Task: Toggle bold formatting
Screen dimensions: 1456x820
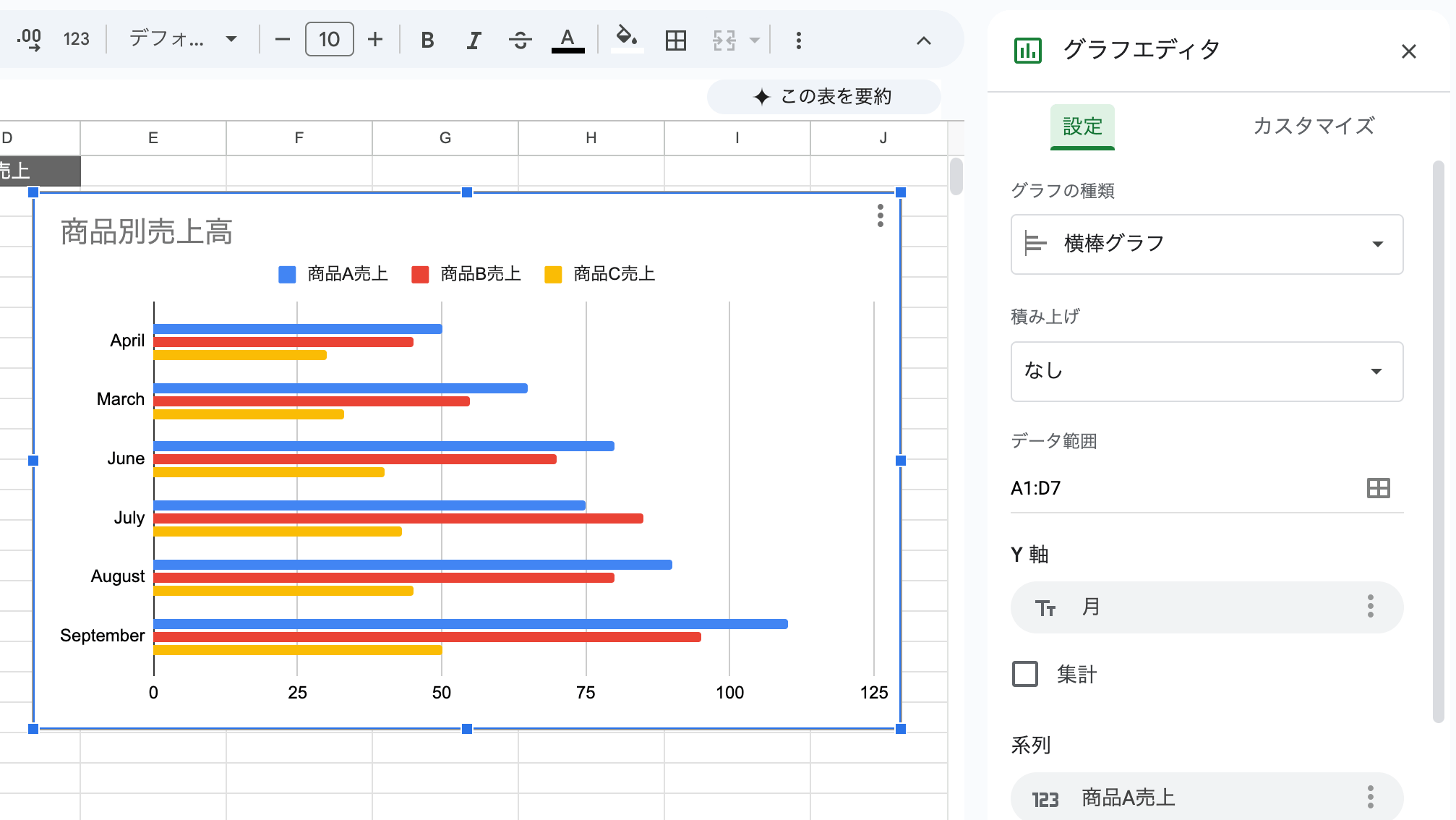Action: (x=427, y=40)
